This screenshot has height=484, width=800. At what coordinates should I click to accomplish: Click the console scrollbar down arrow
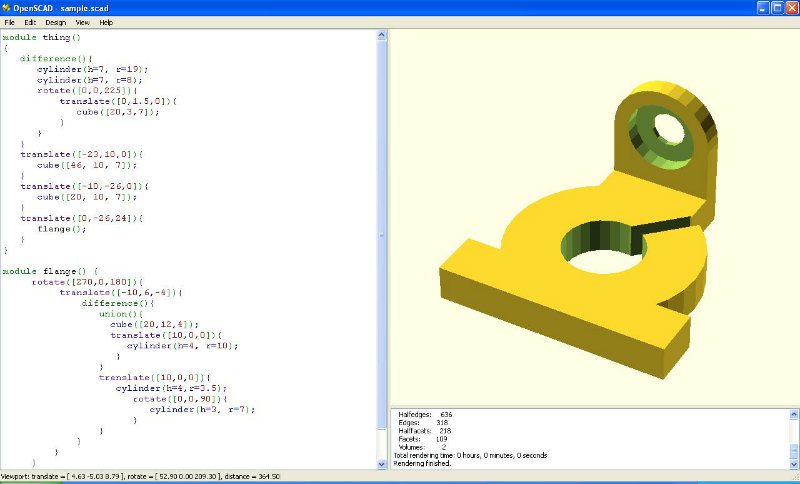pos(794,464)
